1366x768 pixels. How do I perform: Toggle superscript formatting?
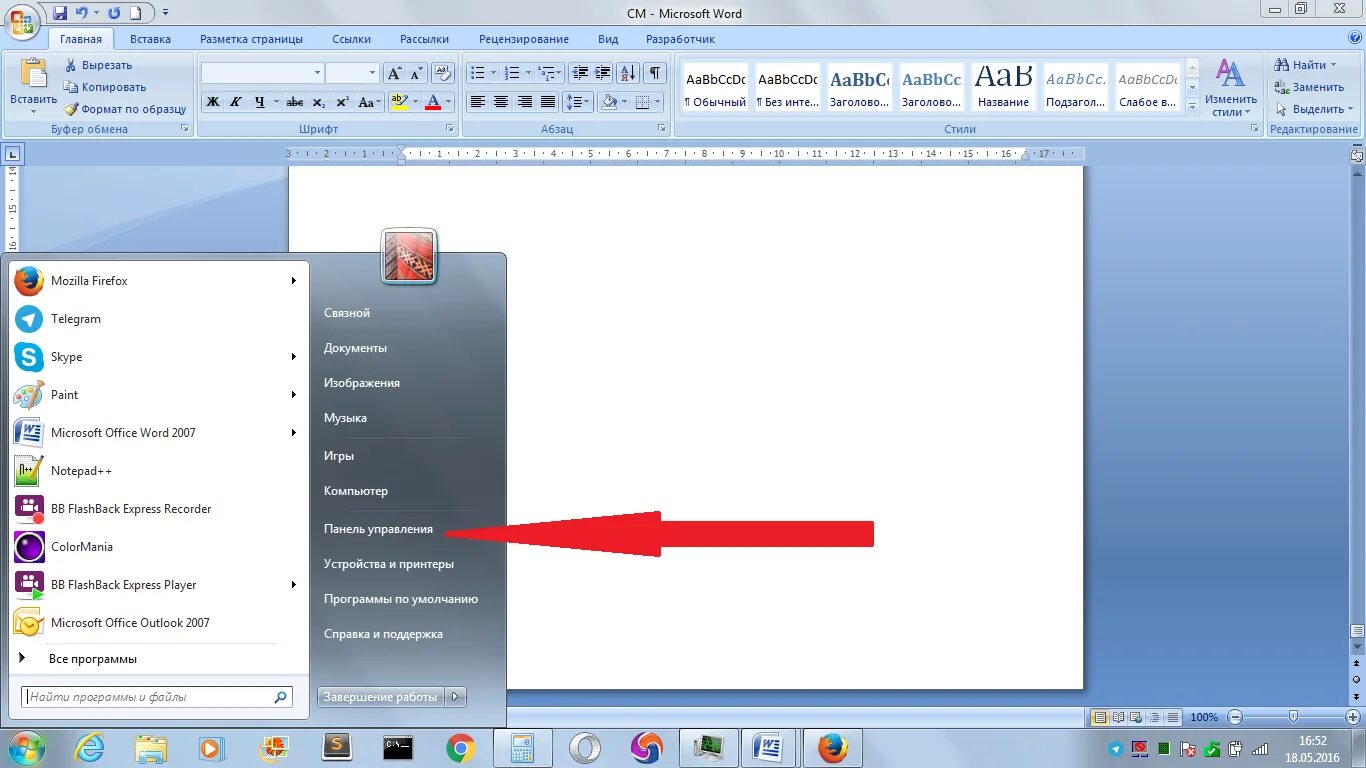click(342, 102)
